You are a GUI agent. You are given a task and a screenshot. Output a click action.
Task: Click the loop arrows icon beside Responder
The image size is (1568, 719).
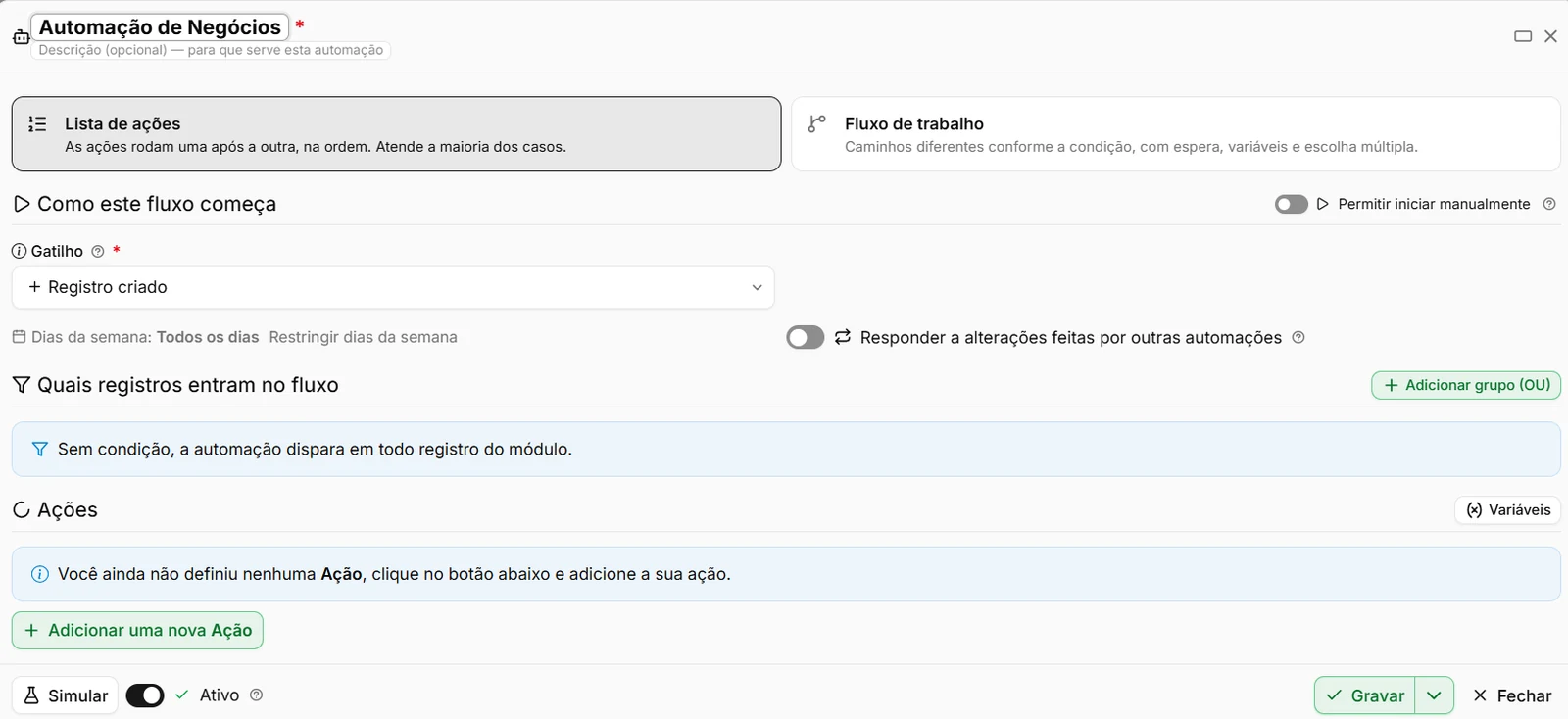843,338
